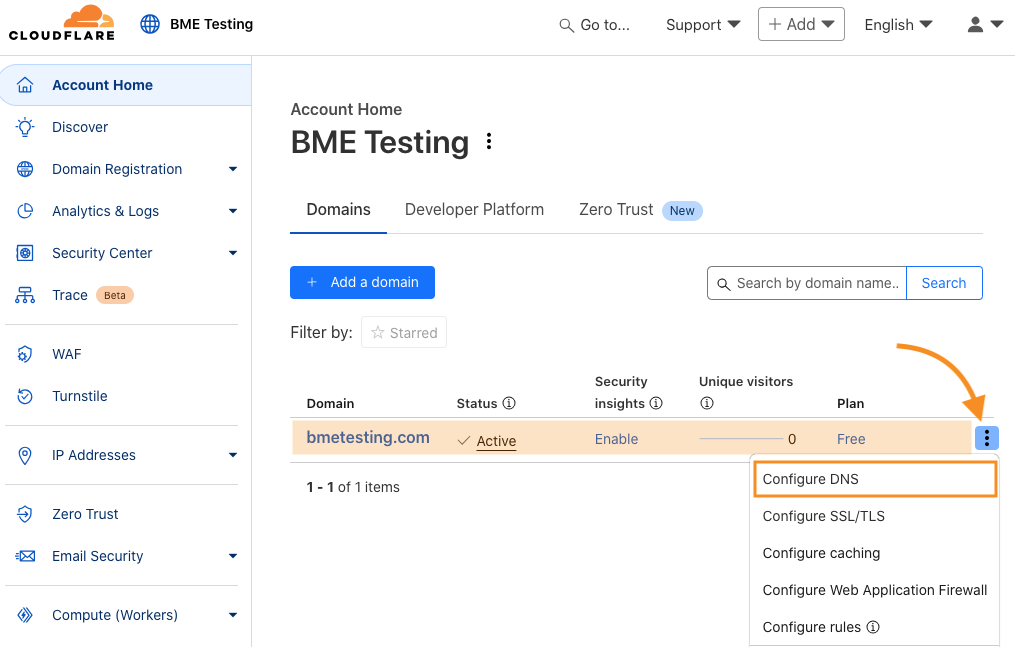
Task: Open the three-dot menu beside BME Testing title
Action: 489,141
